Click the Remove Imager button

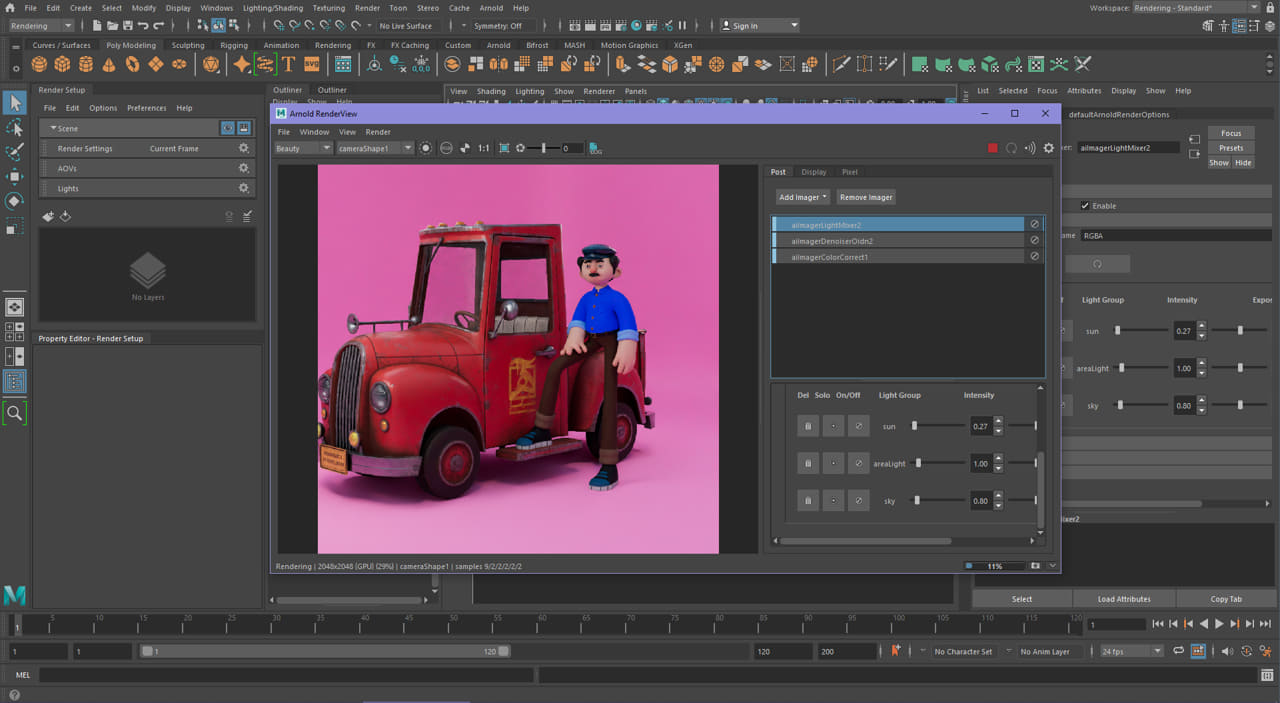pyautogui.click(x=865, y=197)
